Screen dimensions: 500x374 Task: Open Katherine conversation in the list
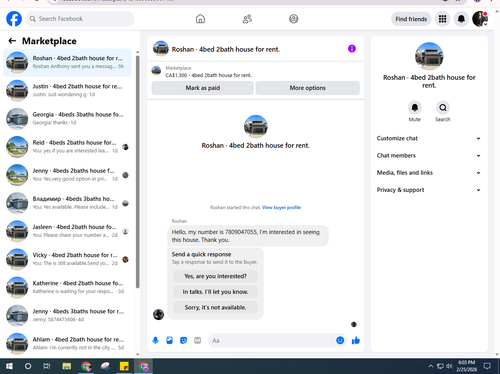(68, 287)
